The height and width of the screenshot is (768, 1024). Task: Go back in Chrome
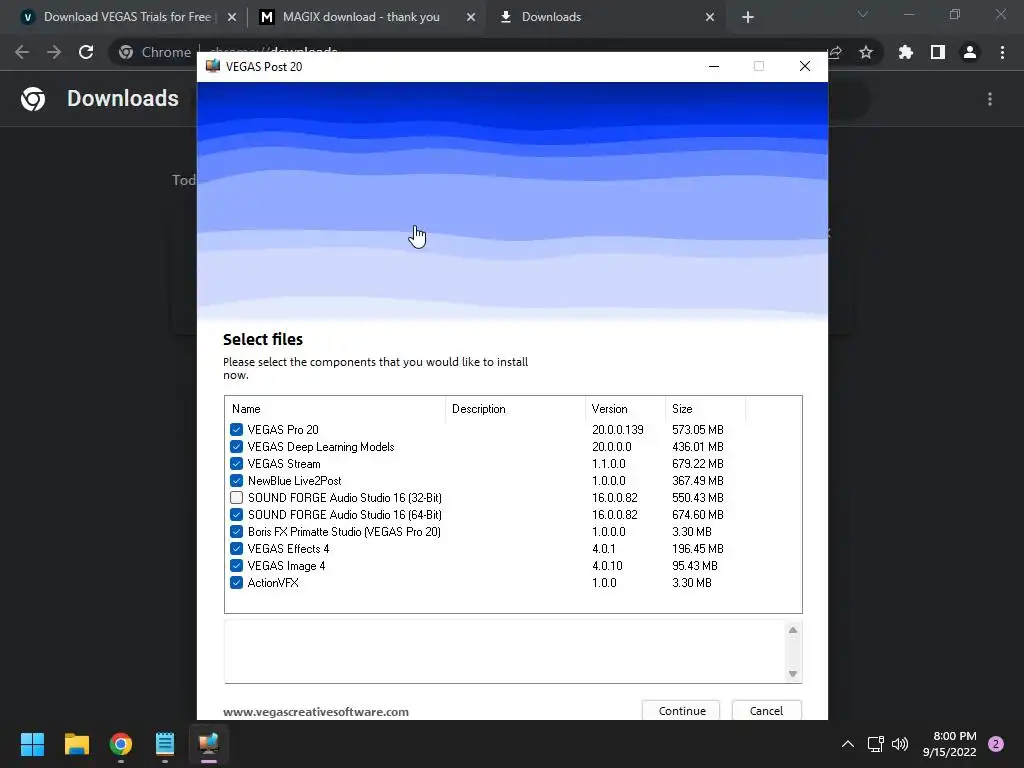pos(22,52)
